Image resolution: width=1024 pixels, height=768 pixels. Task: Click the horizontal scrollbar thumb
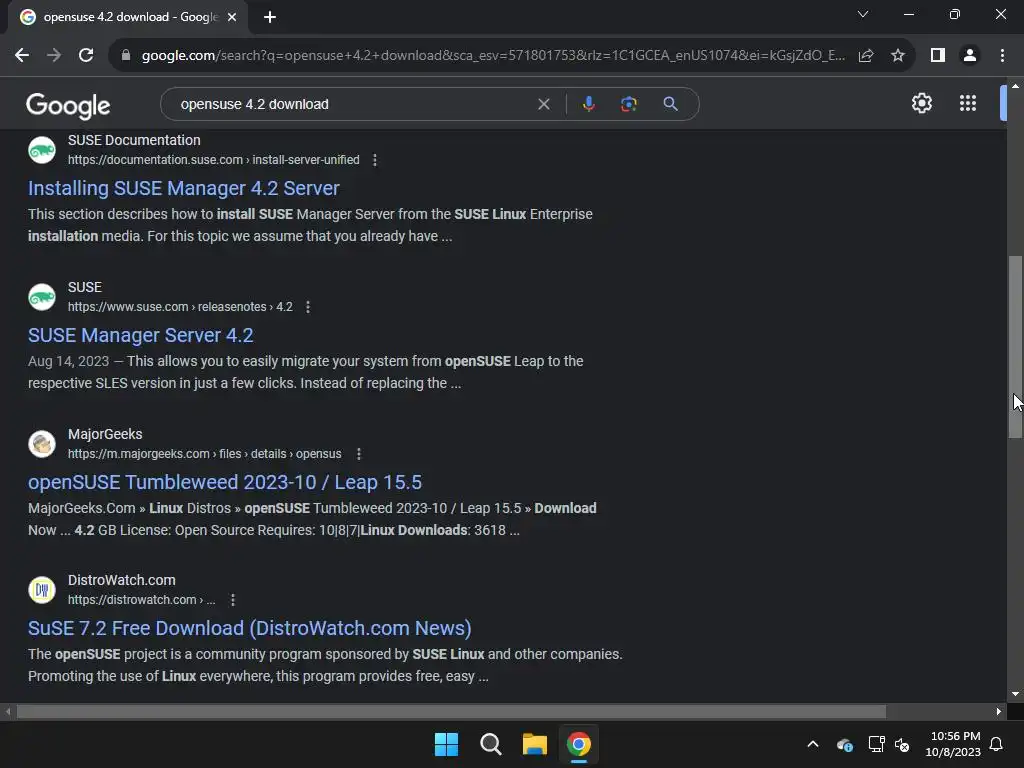click(451, 711)
